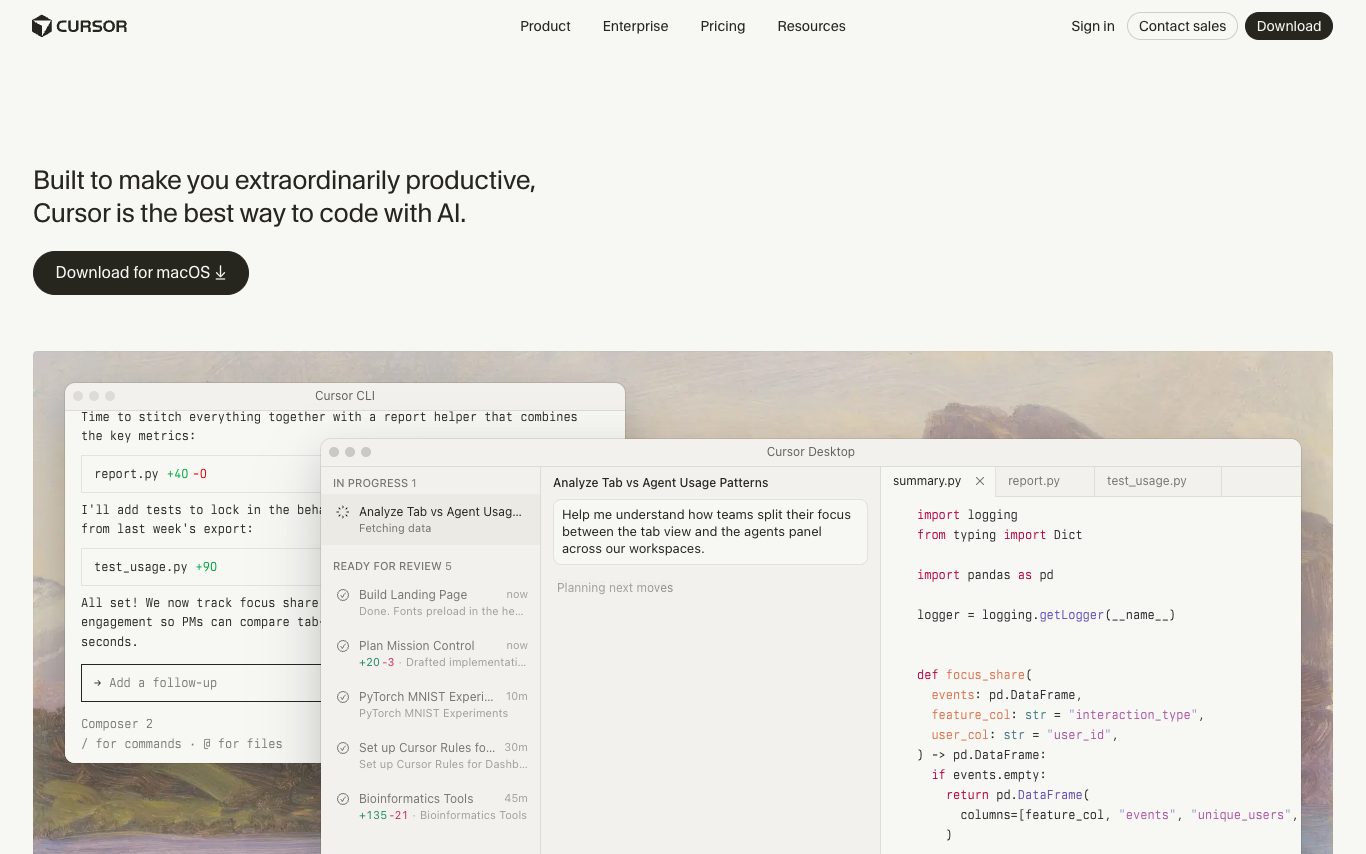Click the Add a follow-up input field

click(x=200, y=683)
